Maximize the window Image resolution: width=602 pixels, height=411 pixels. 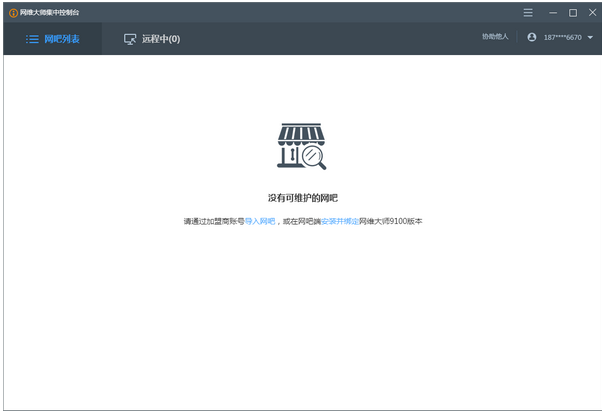point(573,13)
